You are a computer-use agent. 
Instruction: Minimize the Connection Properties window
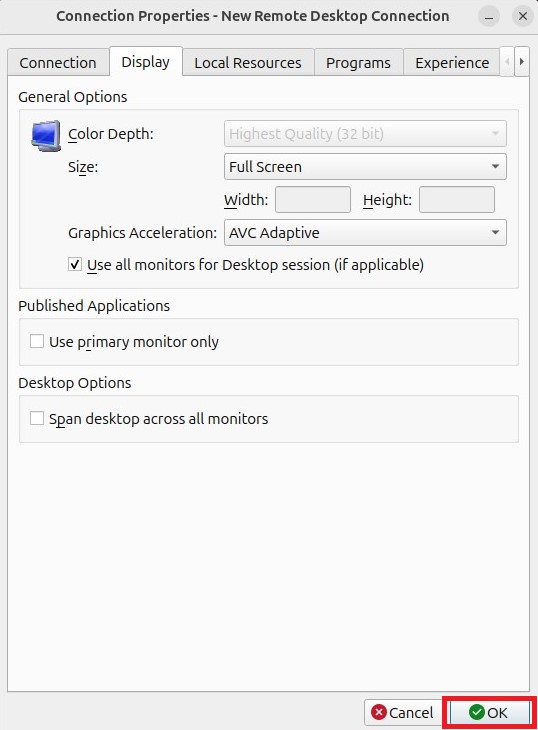489,16
